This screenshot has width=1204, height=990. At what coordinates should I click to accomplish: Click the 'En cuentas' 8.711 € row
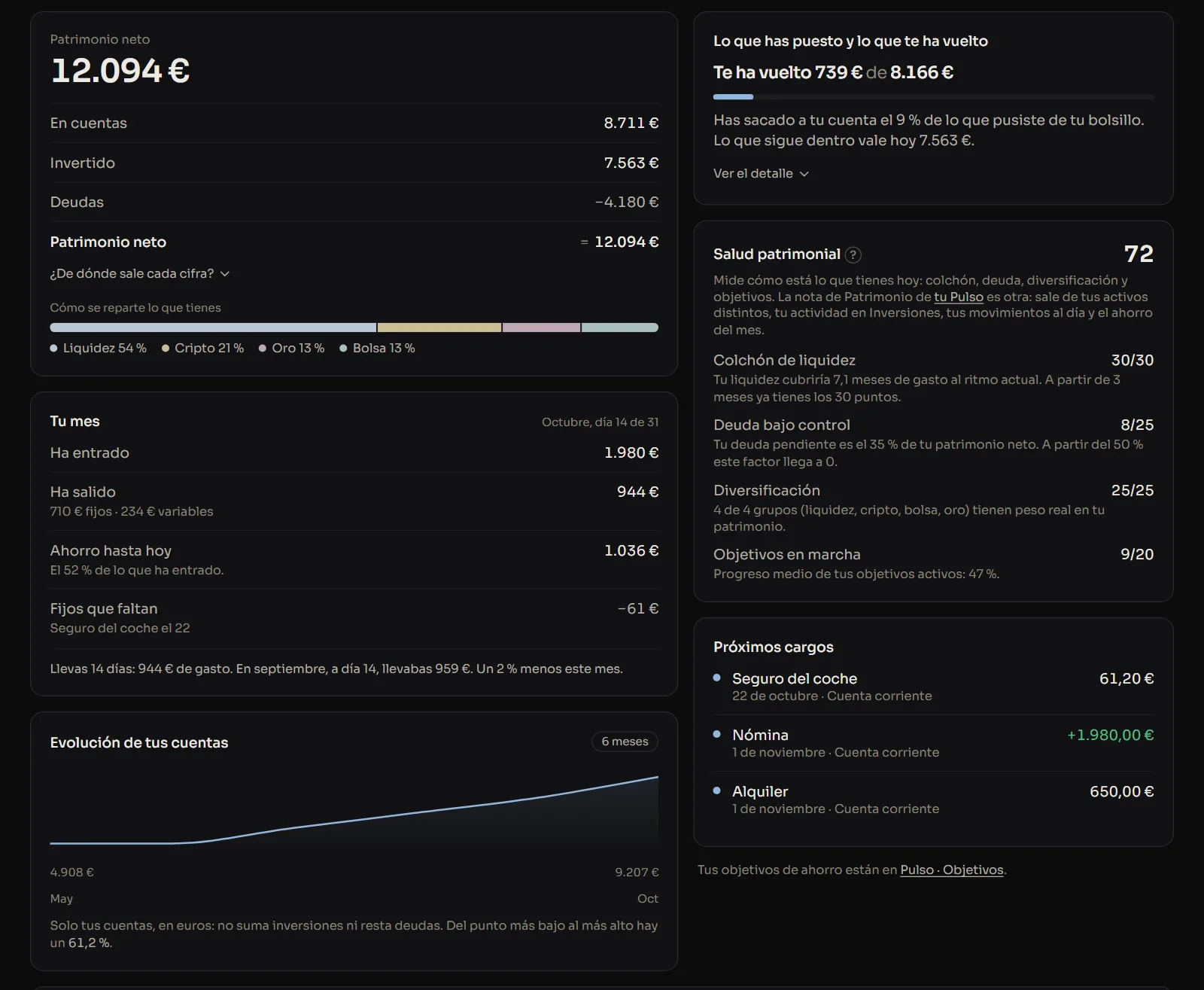click(354, 123)
